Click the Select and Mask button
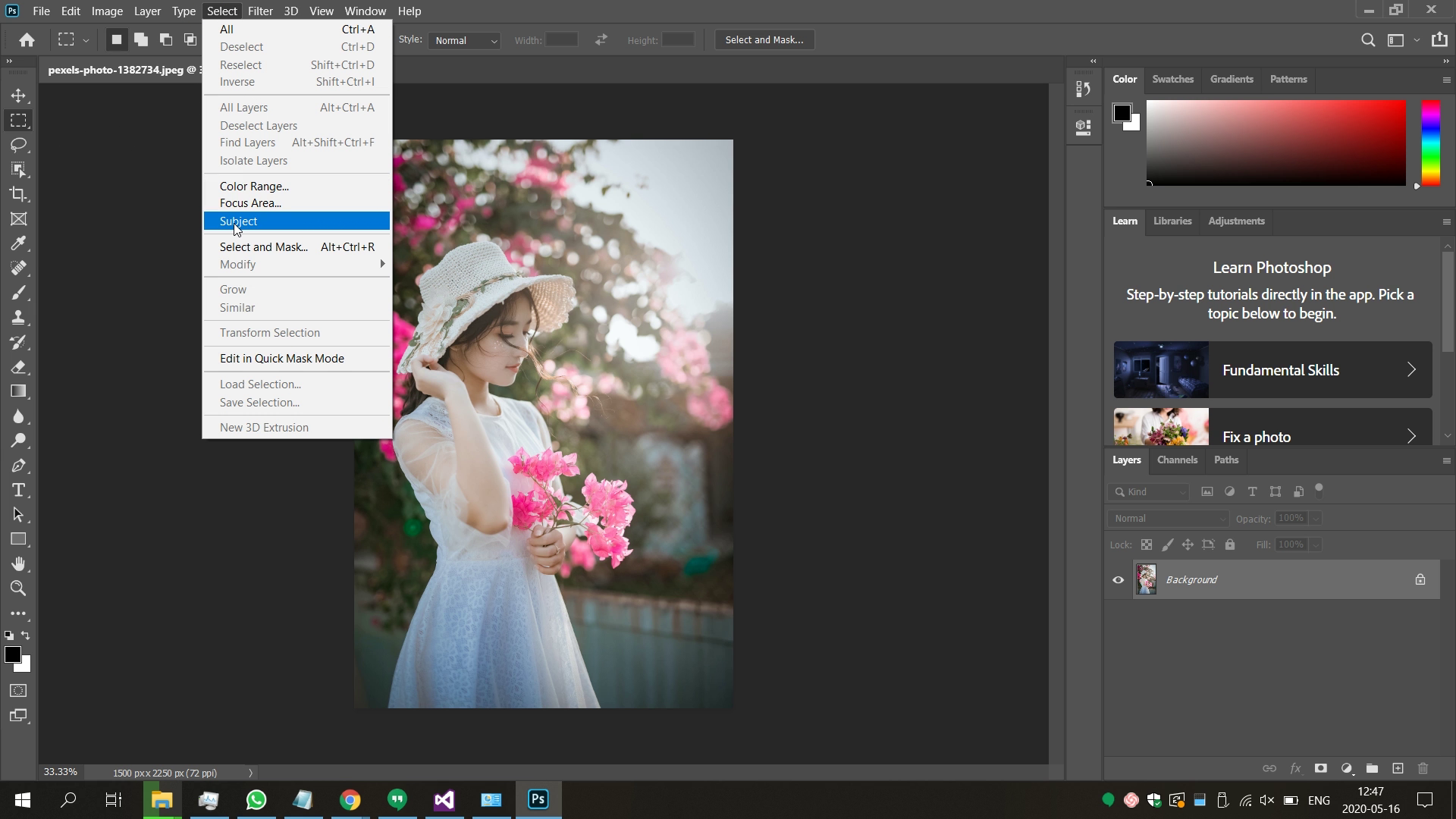 pos(764,39)
